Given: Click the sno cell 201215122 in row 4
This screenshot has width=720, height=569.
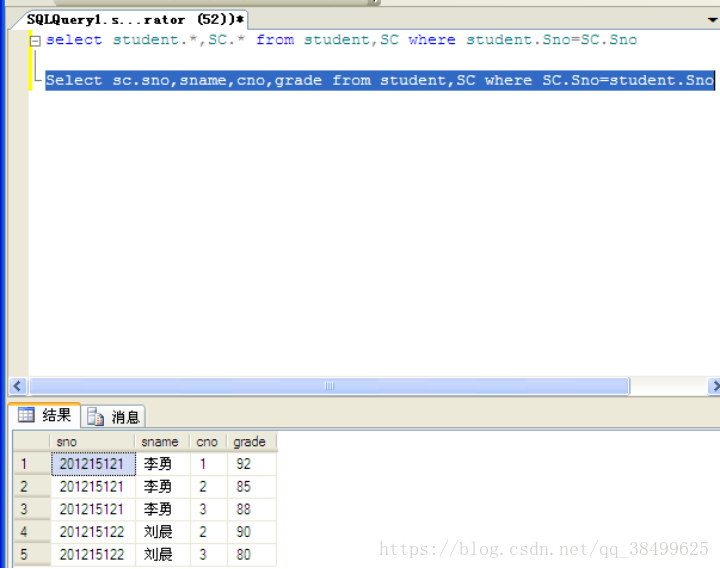Looking at the screenshot, I should [93, 532].
